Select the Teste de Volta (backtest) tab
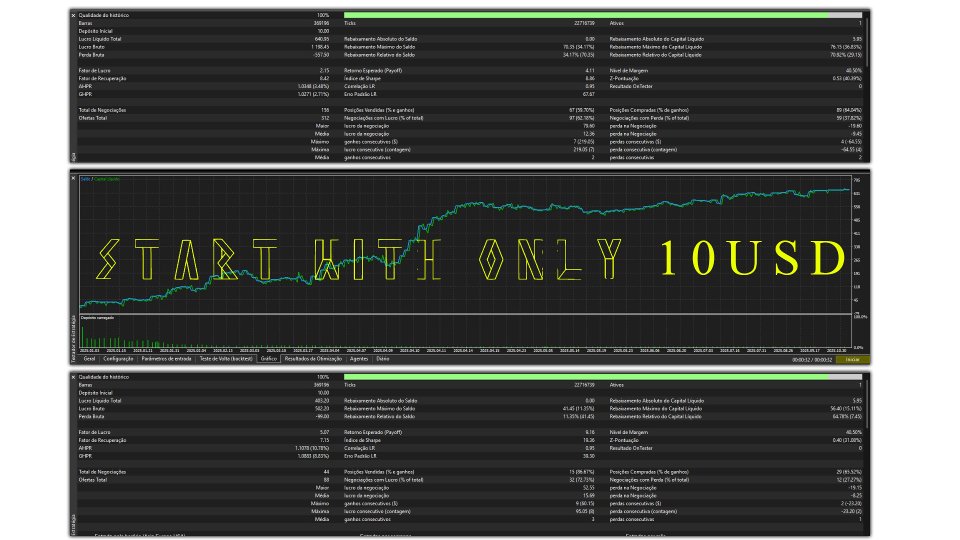Screen dimensions: 960x540 point(226,359)
